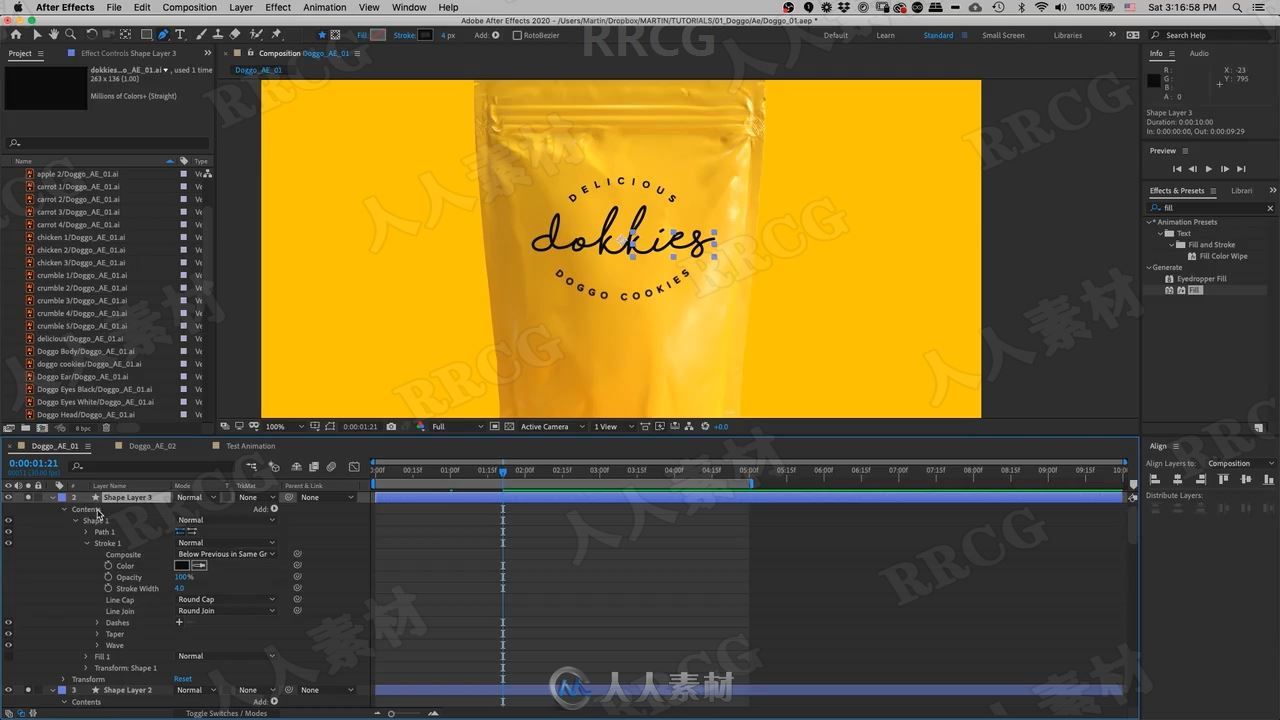The width and height of the screenshot is (1280, 720).
Task: Toggle Dashes eye visibility
Action: (x=8, y=622)
